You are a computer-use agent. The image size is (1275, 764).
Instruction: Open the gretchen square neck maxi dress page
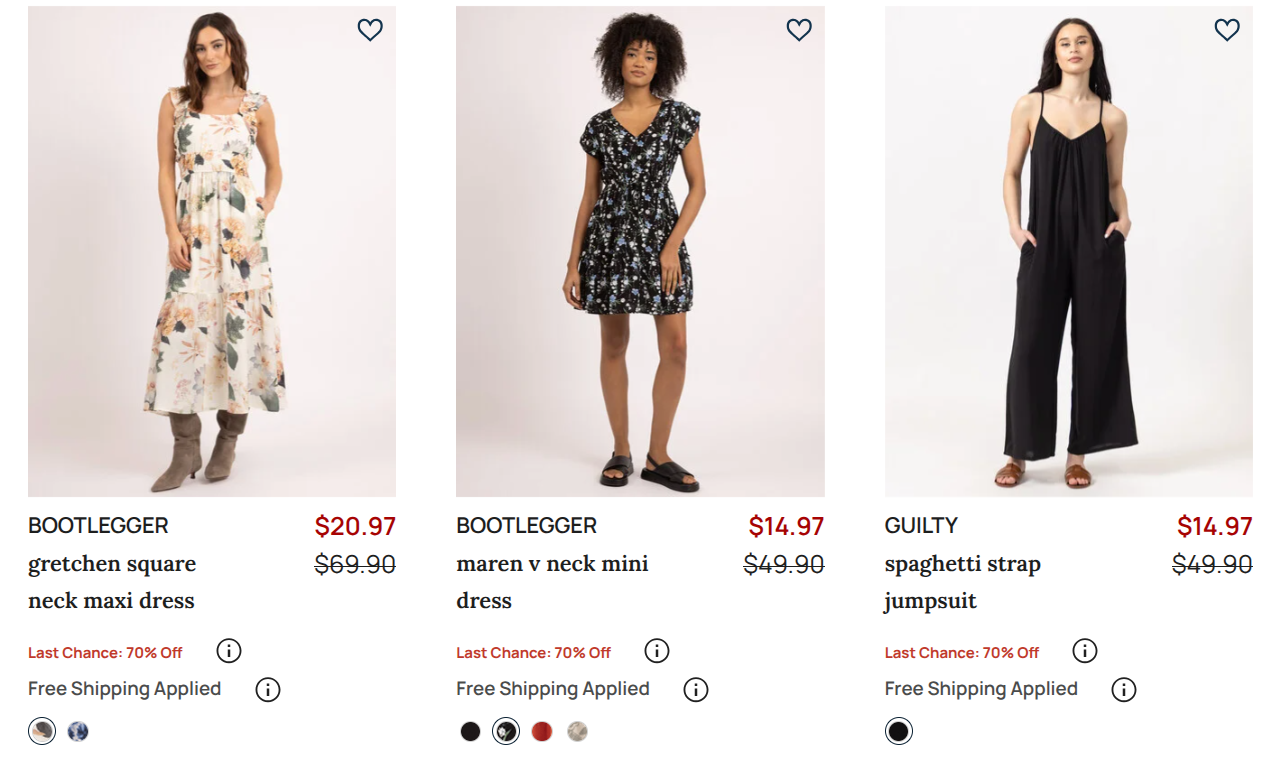pos(112,582)
